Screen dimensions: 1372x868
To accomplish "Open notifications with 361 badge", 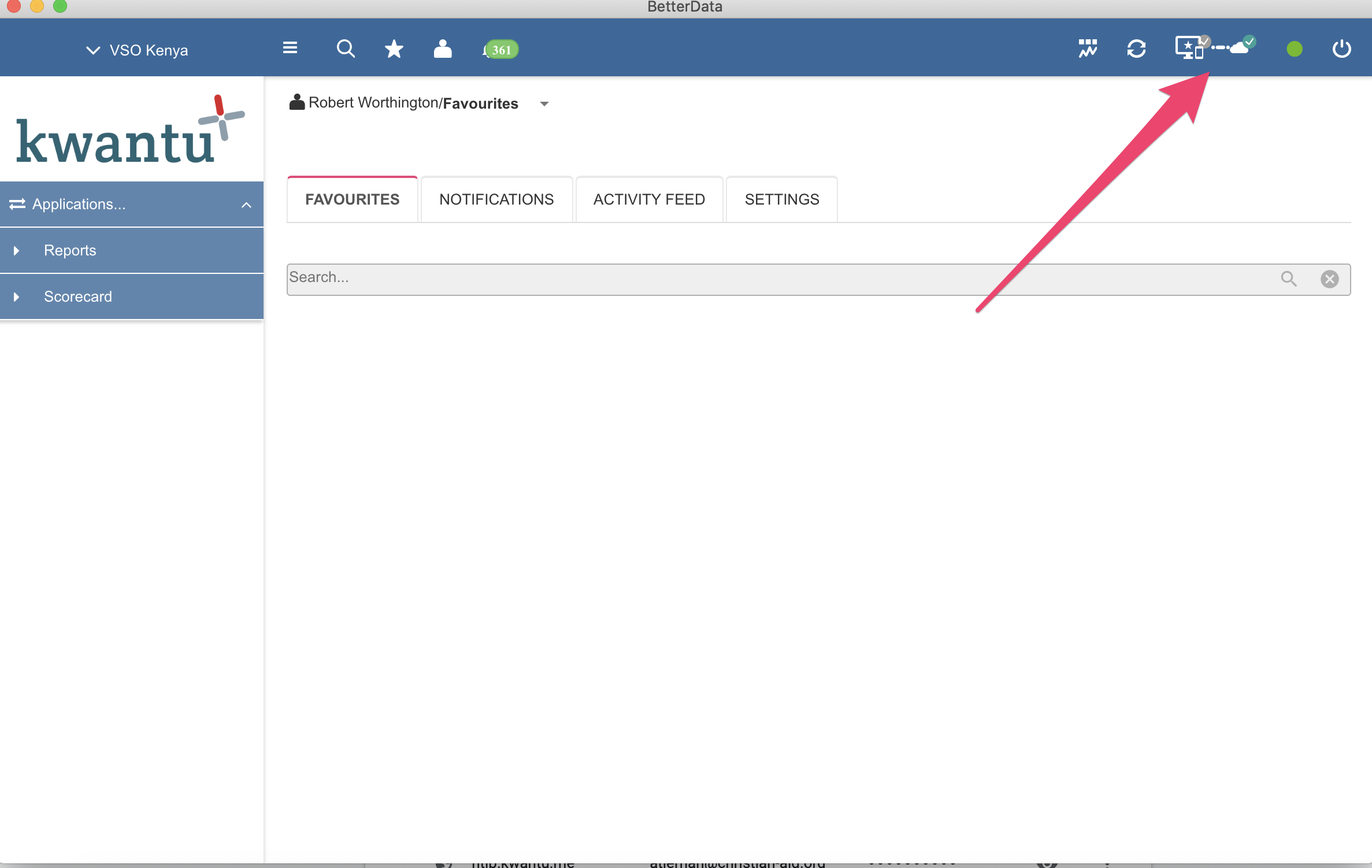I will [x=500, y=50].
